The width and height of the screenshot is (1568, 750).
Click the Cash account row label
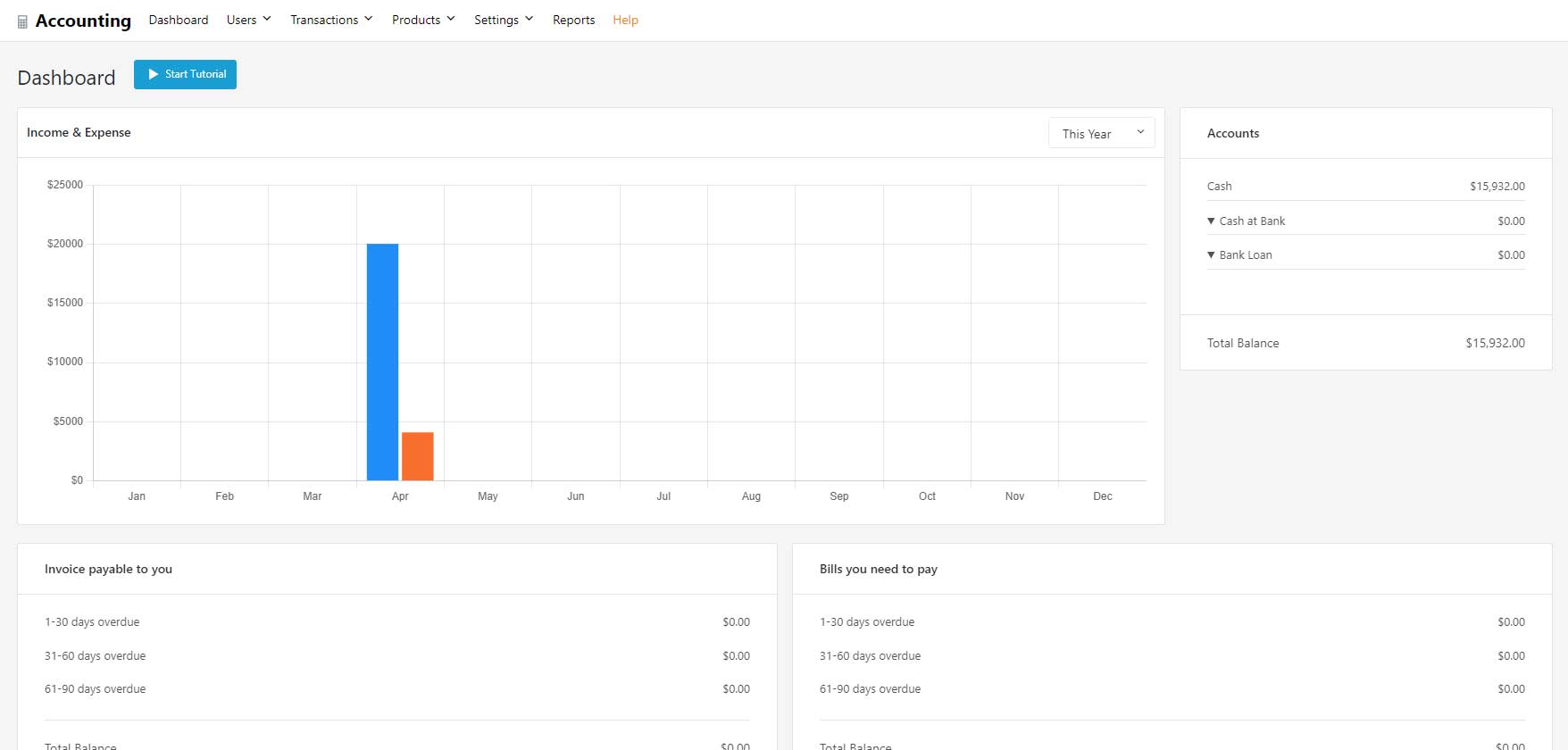pyautogui.click(x=1219, y=186)
